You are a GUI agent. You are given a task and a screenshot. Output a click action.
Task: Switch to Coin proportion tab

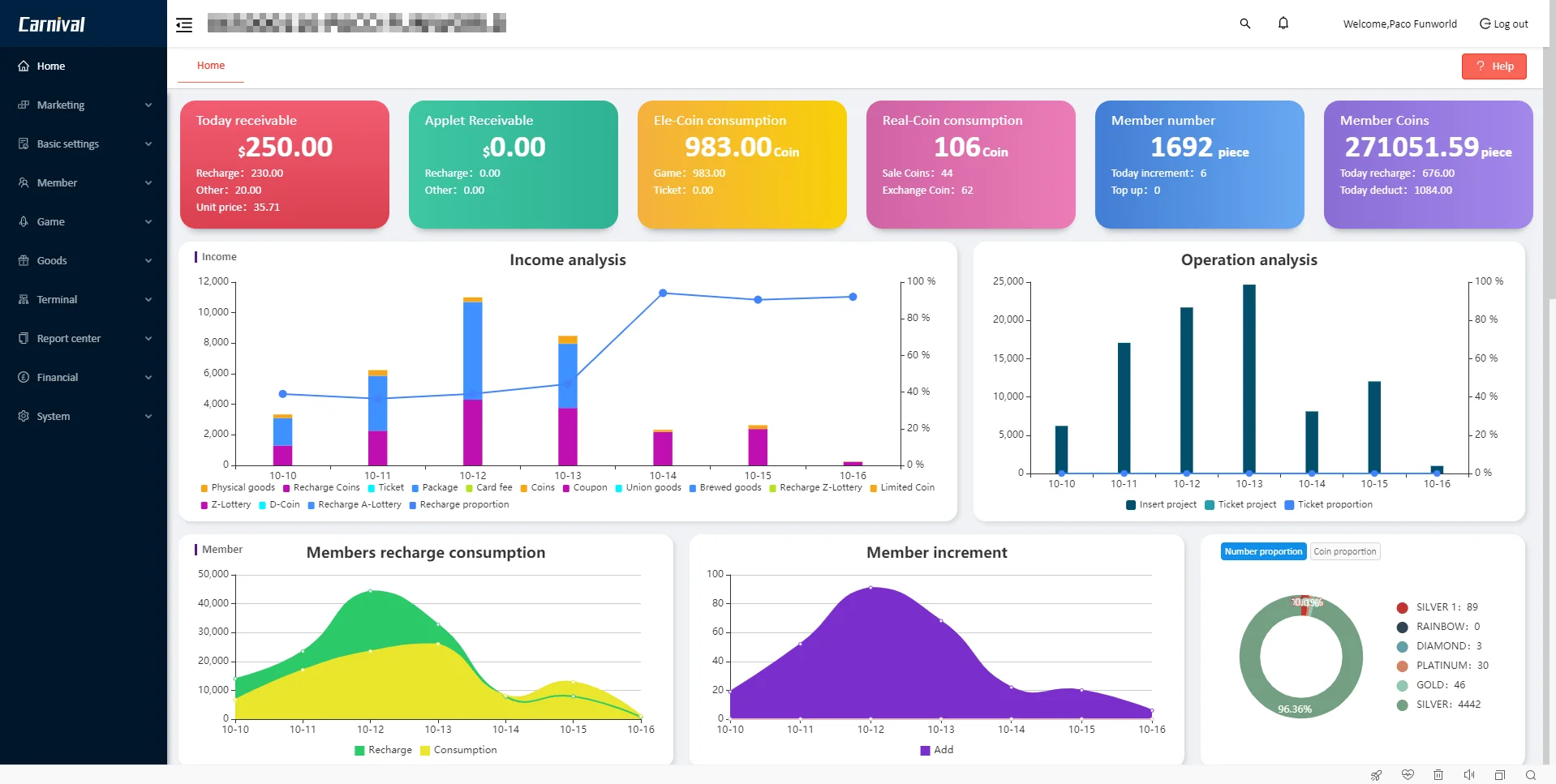pos(1344,552)
